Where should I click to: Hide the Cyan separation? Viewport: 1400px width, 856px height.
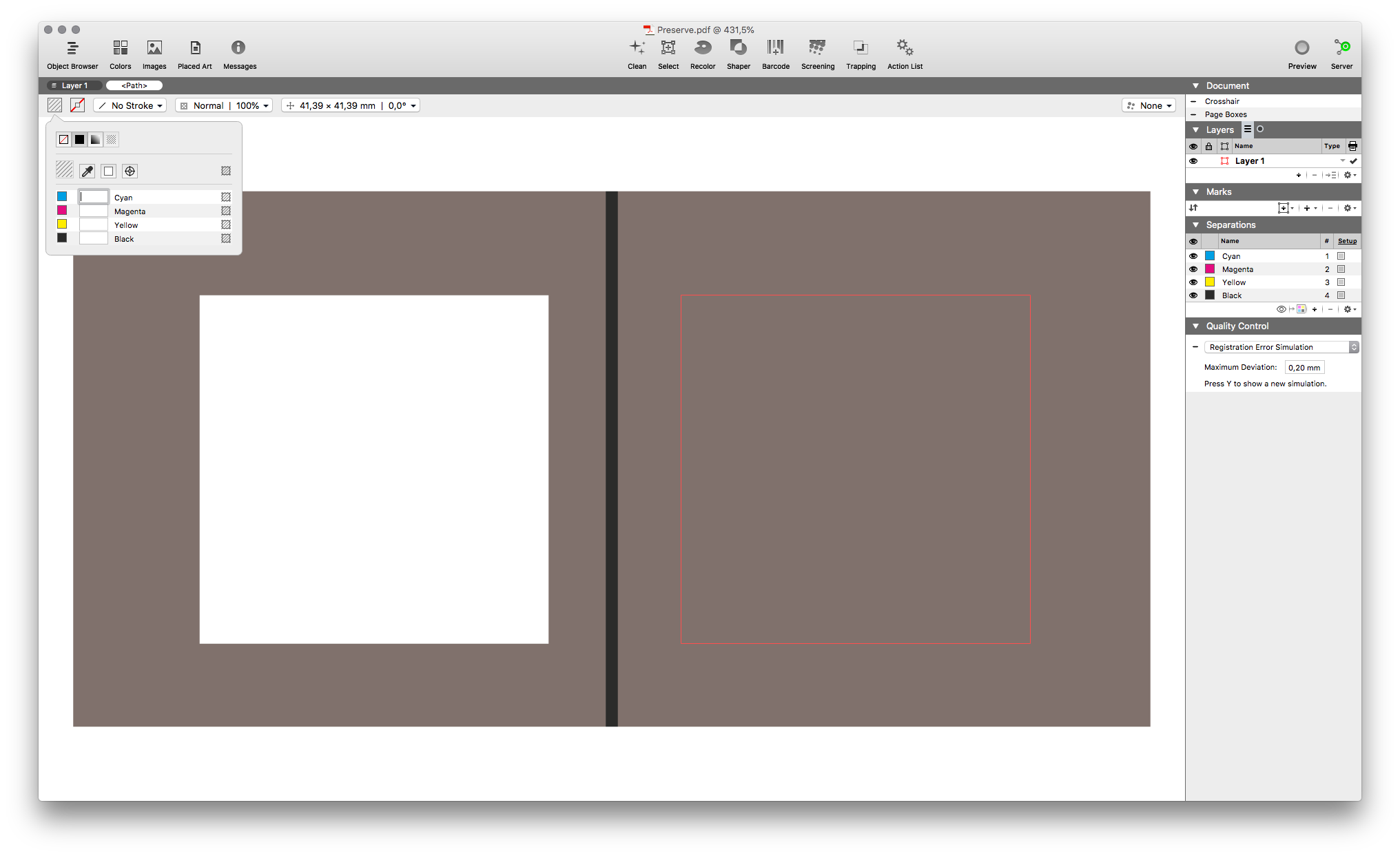(1193, 255)
